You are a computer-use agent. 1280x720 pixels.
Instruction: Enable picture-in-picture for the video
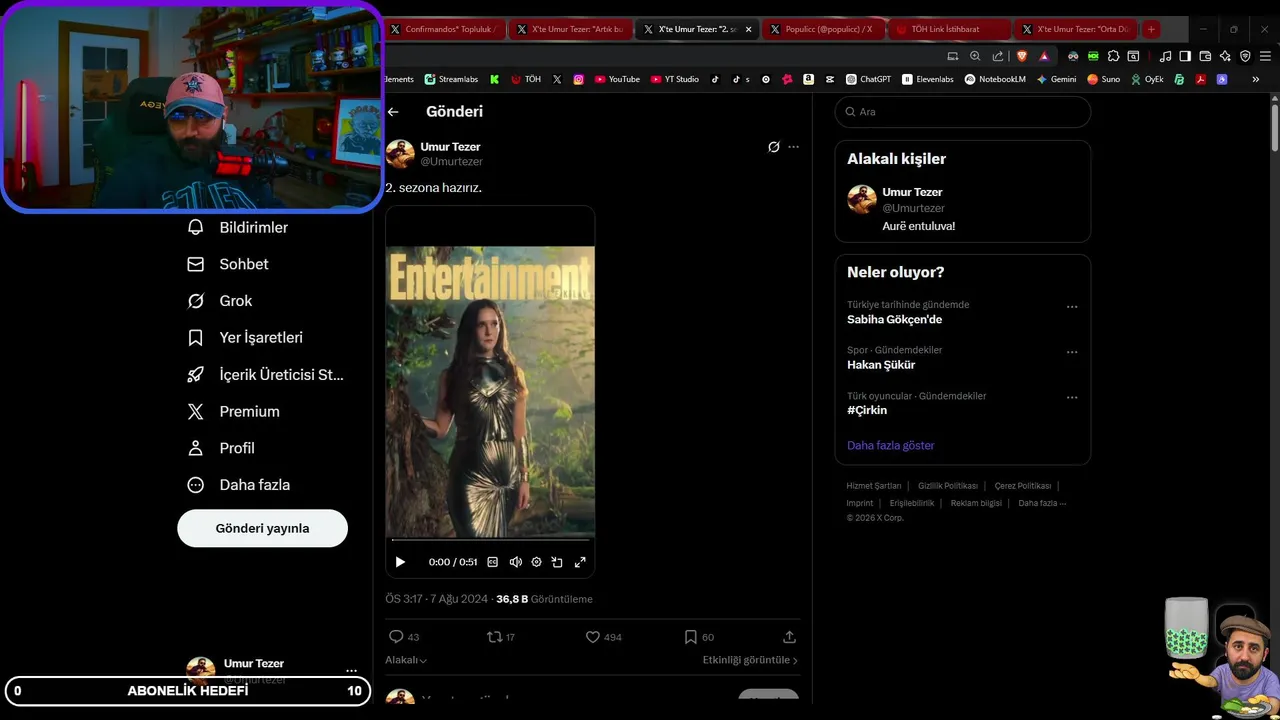558,562
